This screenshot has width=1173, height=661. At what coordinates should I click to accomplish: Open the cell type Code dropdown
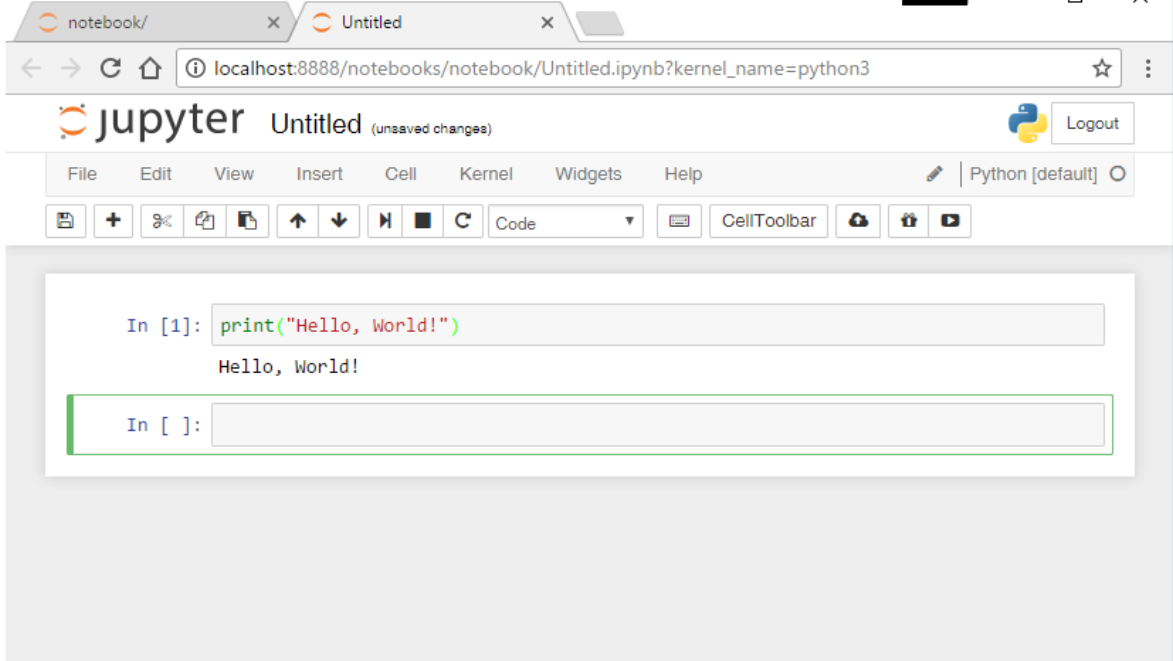565,223
